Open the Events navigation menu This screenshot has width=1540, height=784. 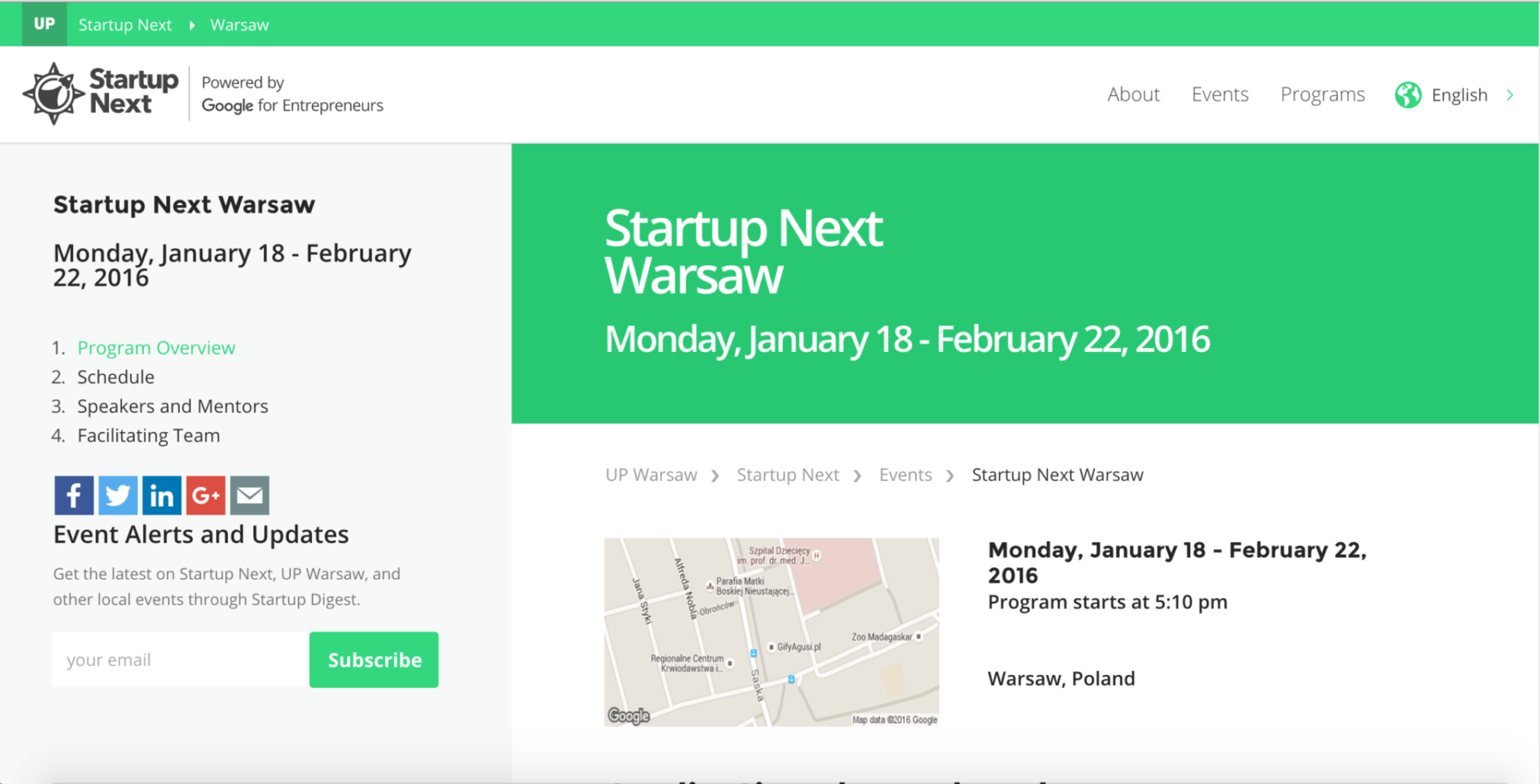[1219, 95]
